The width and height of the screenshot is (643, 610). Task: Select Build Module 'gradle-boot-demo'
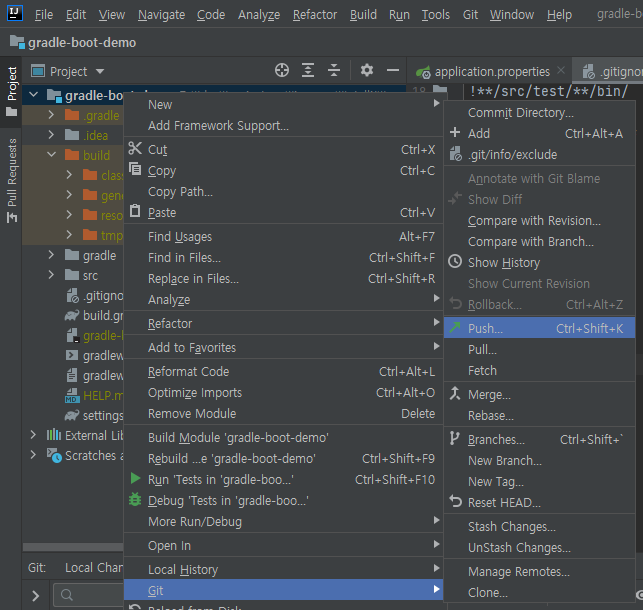coord(283,437)
